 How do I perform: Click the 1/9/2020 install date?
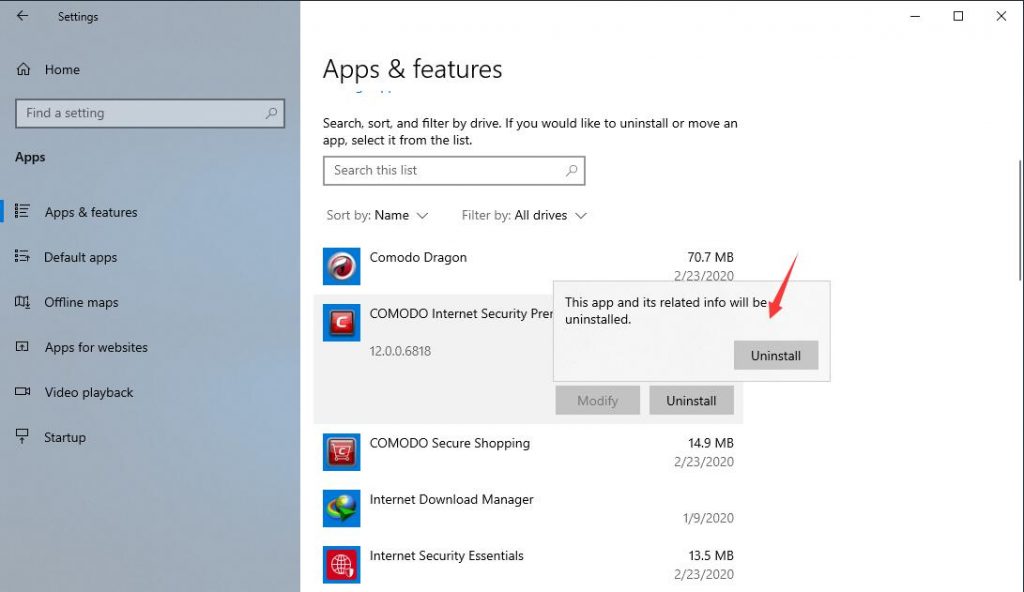pyautogui.click(x=709, y=518)
